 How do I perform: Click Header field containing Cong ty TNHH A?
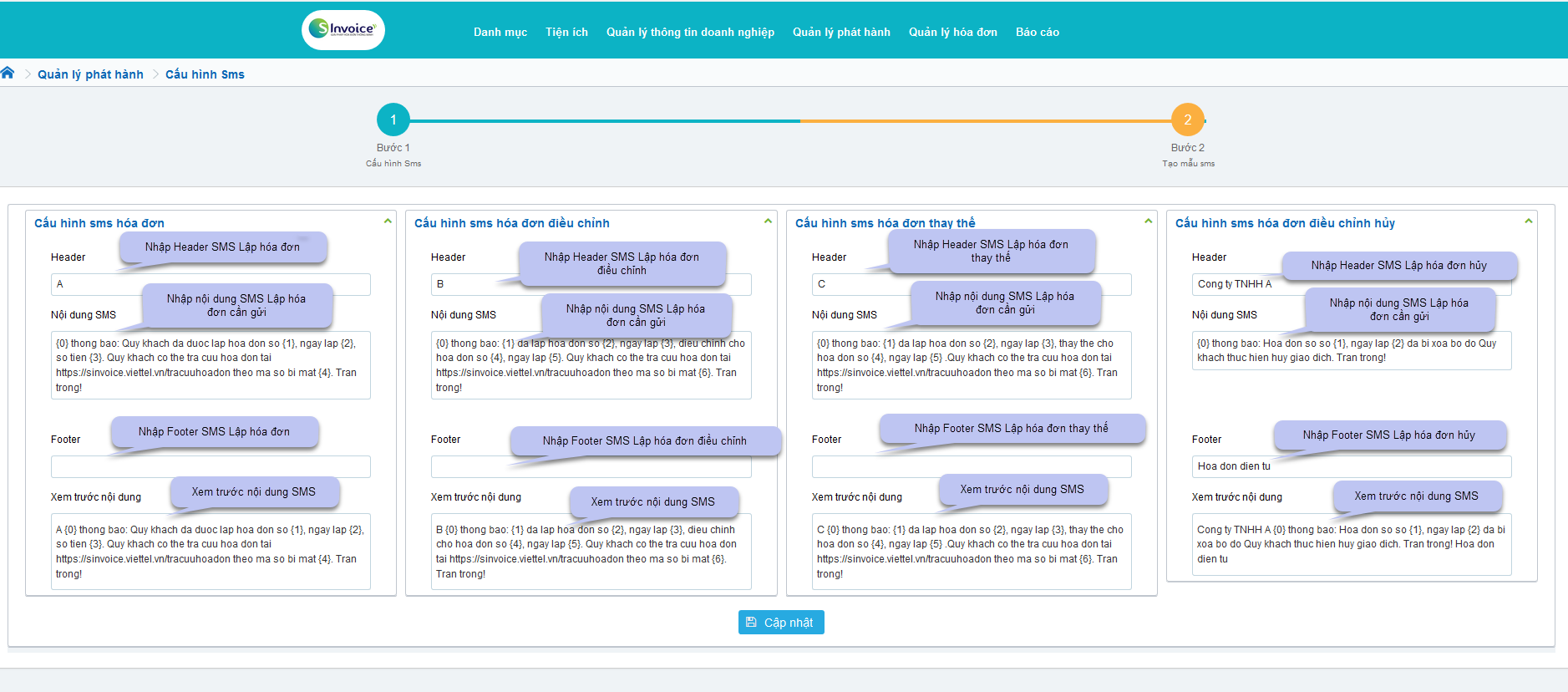[1236, 285]
